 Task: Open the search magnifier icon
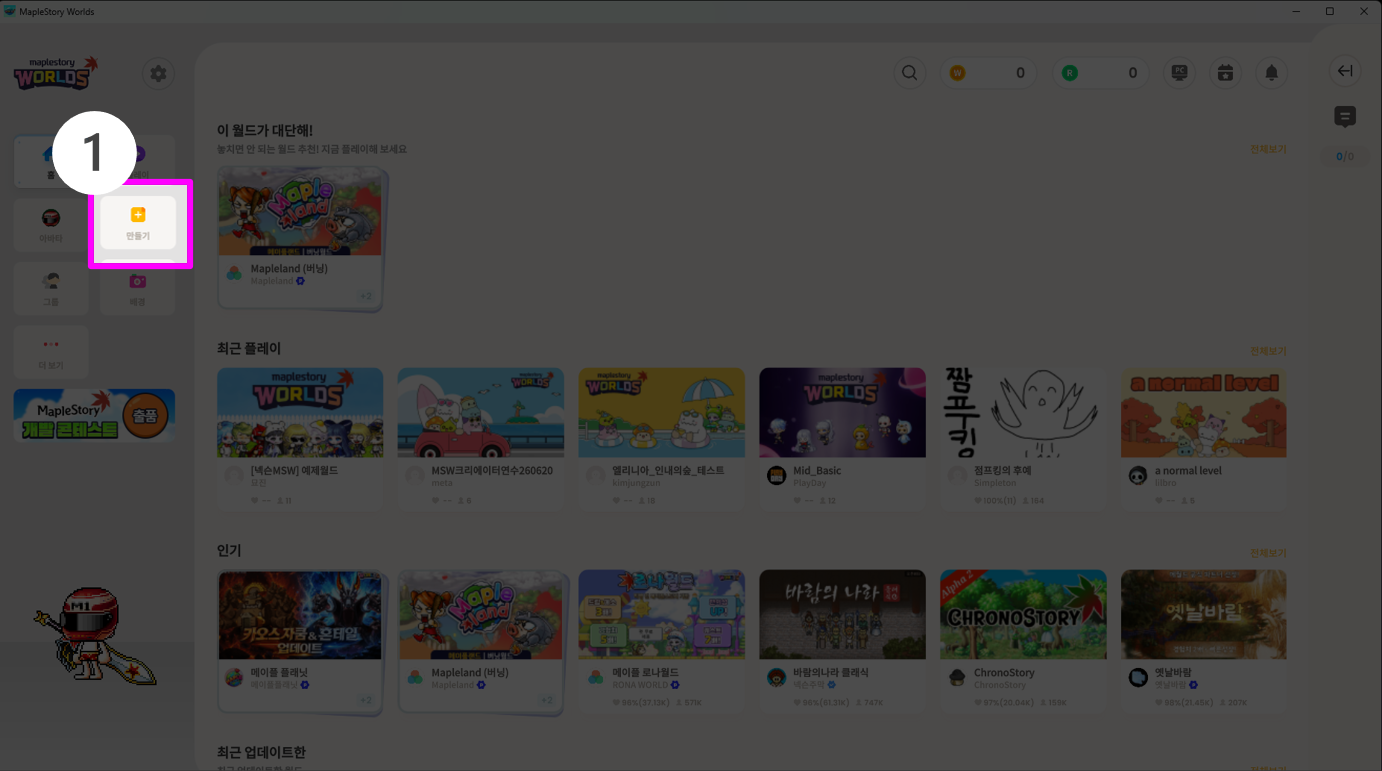tap(910, 73)
